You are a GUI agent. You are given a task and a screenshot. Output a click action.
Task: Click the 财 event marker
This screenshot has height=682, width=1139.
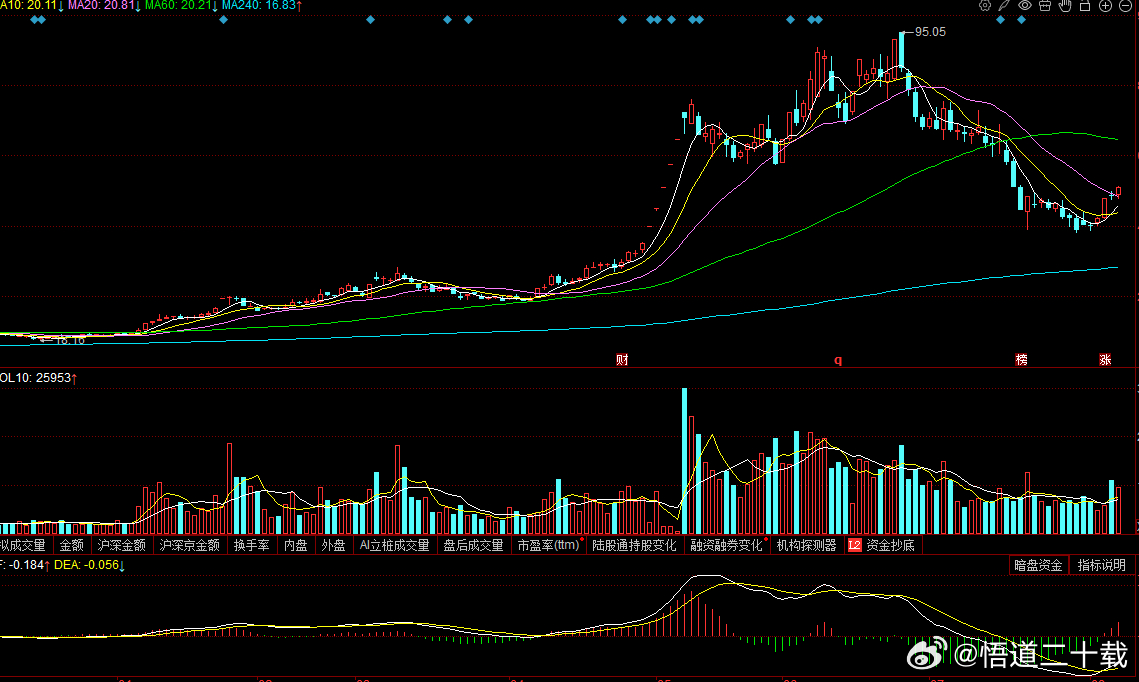tap(622, 360)
